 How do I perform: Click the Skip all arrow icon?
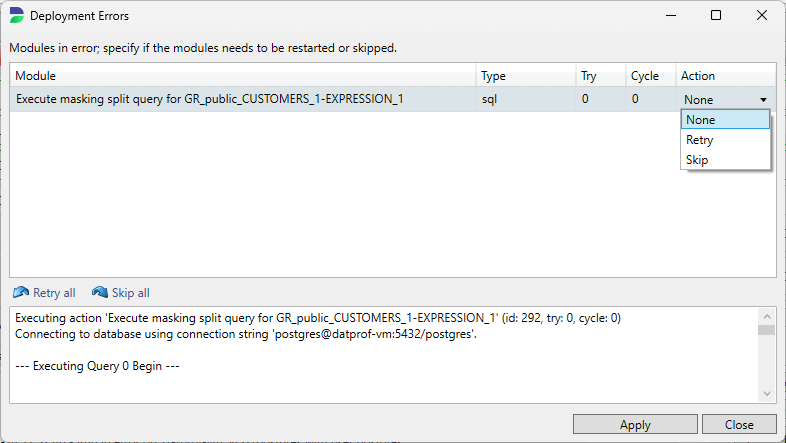(99, 293)
